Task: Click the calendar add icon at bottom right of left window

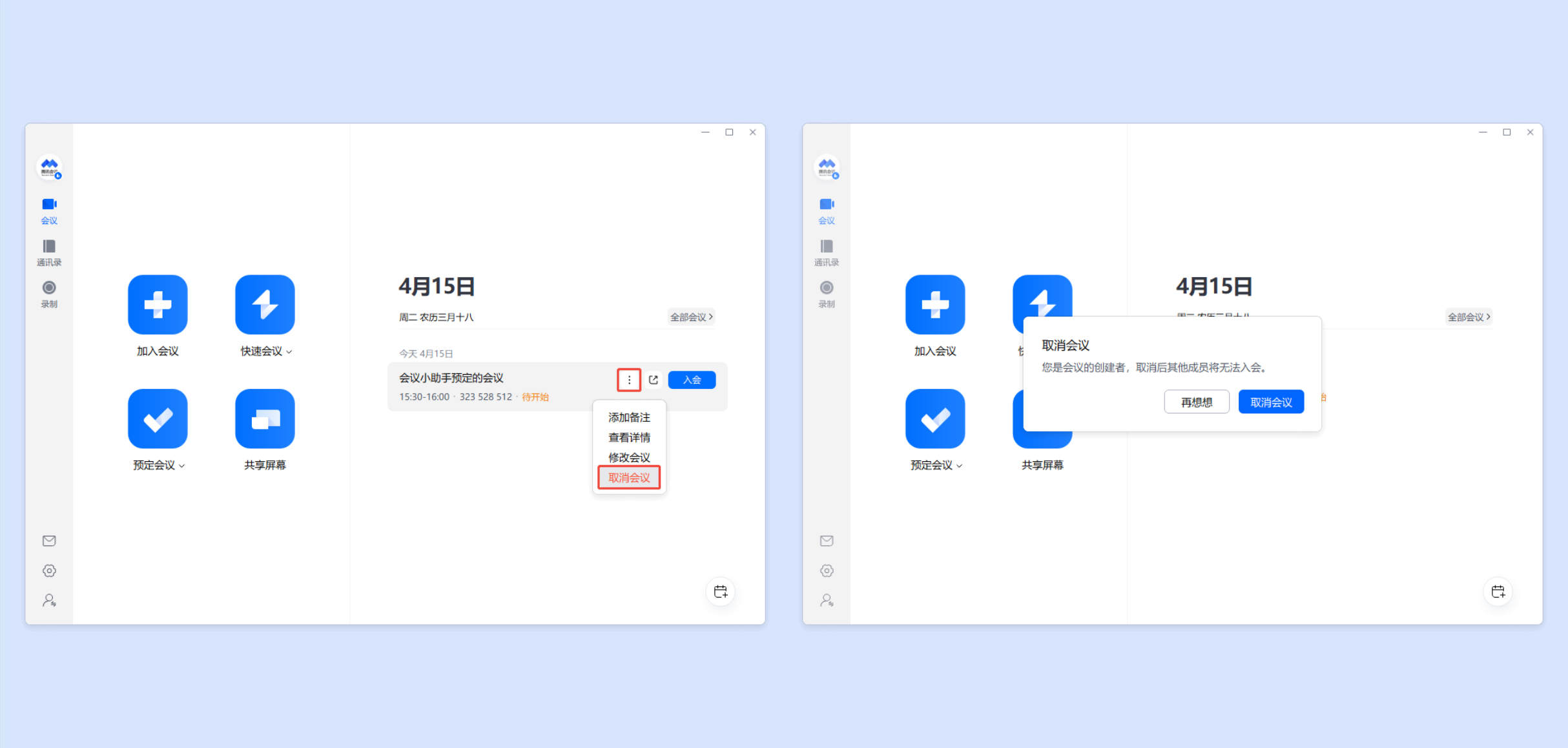Action: point(721,591)
